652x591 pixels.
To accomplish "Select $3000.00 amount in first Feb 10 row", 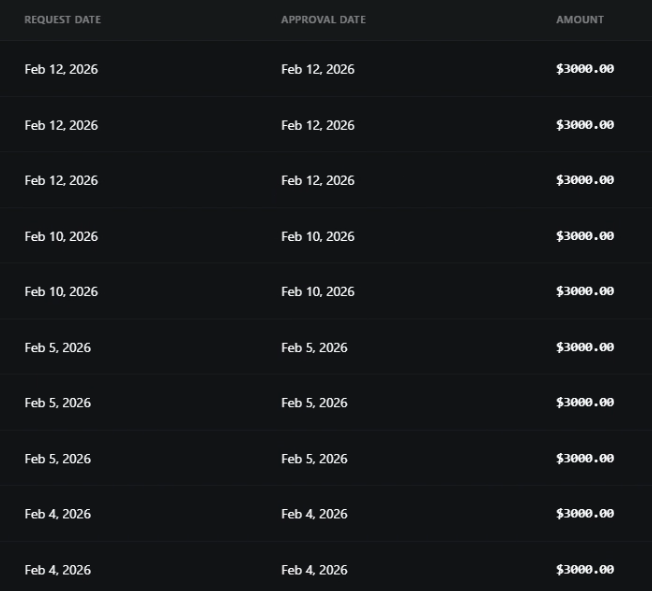I will pos(585,236).
